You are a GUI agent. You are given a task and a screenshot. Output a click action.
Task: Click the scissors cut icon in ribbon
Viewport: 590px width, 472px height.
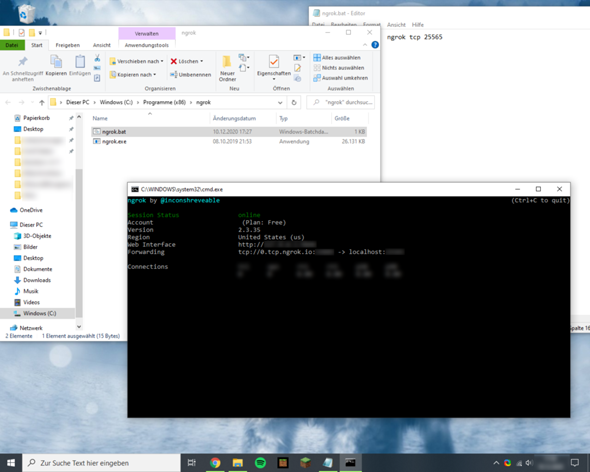[97, 58]
